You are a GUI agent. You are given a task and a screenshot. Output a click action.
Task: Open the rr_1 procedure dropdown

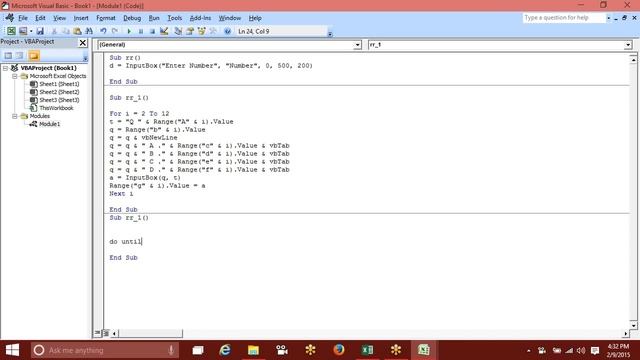point(628,45)
